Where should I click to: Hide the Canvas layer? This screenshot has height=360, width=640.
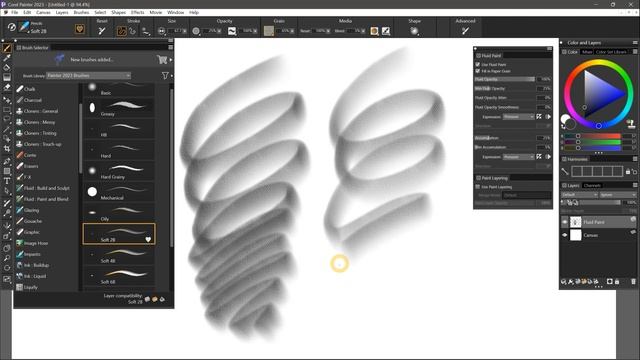click(x=565, y=235)
